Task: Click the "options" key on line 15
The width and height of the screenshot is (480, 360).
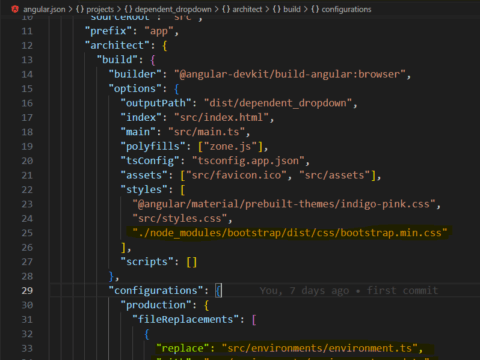Action: click(x=135, y=89)
